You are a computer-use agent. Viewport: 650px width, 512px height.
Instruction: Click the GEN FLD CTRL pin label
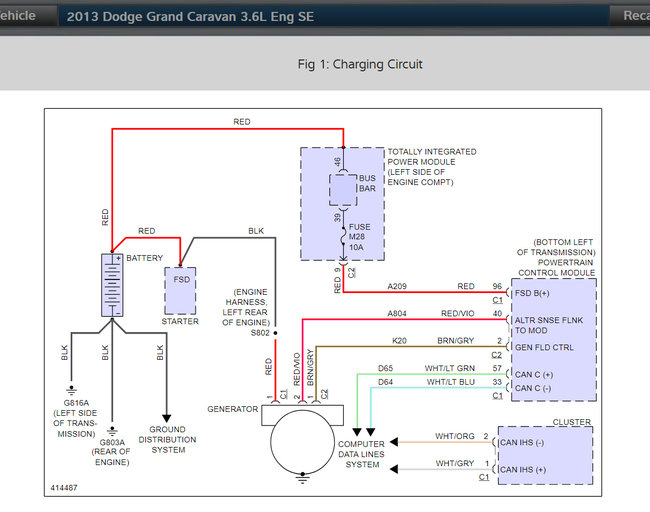(x=544, y=347)
